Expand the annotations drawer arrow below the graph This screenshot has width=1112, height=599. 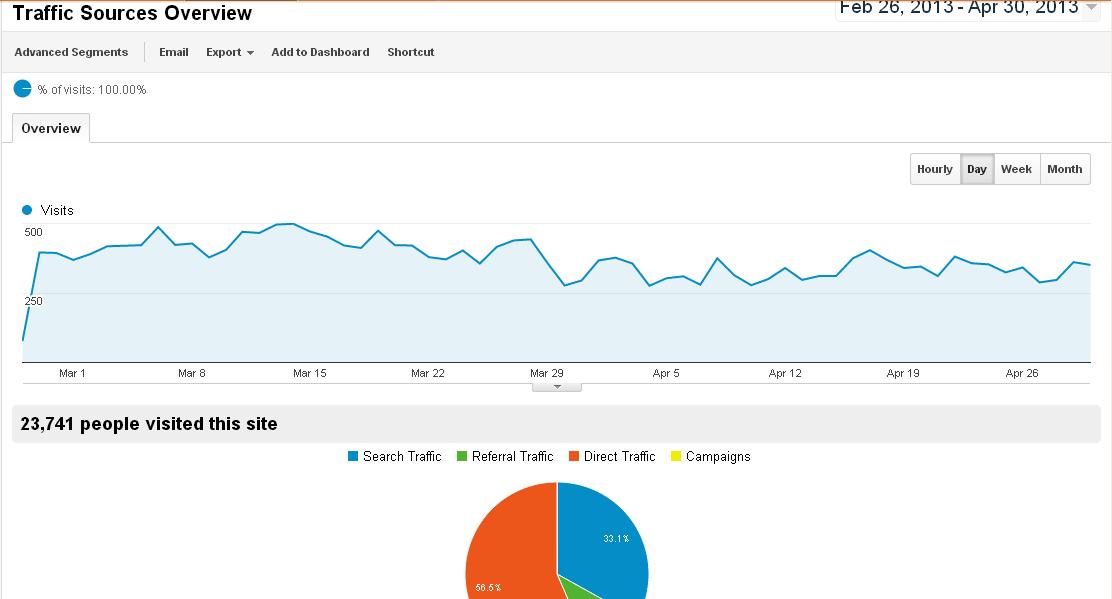[x=557, y=387]
